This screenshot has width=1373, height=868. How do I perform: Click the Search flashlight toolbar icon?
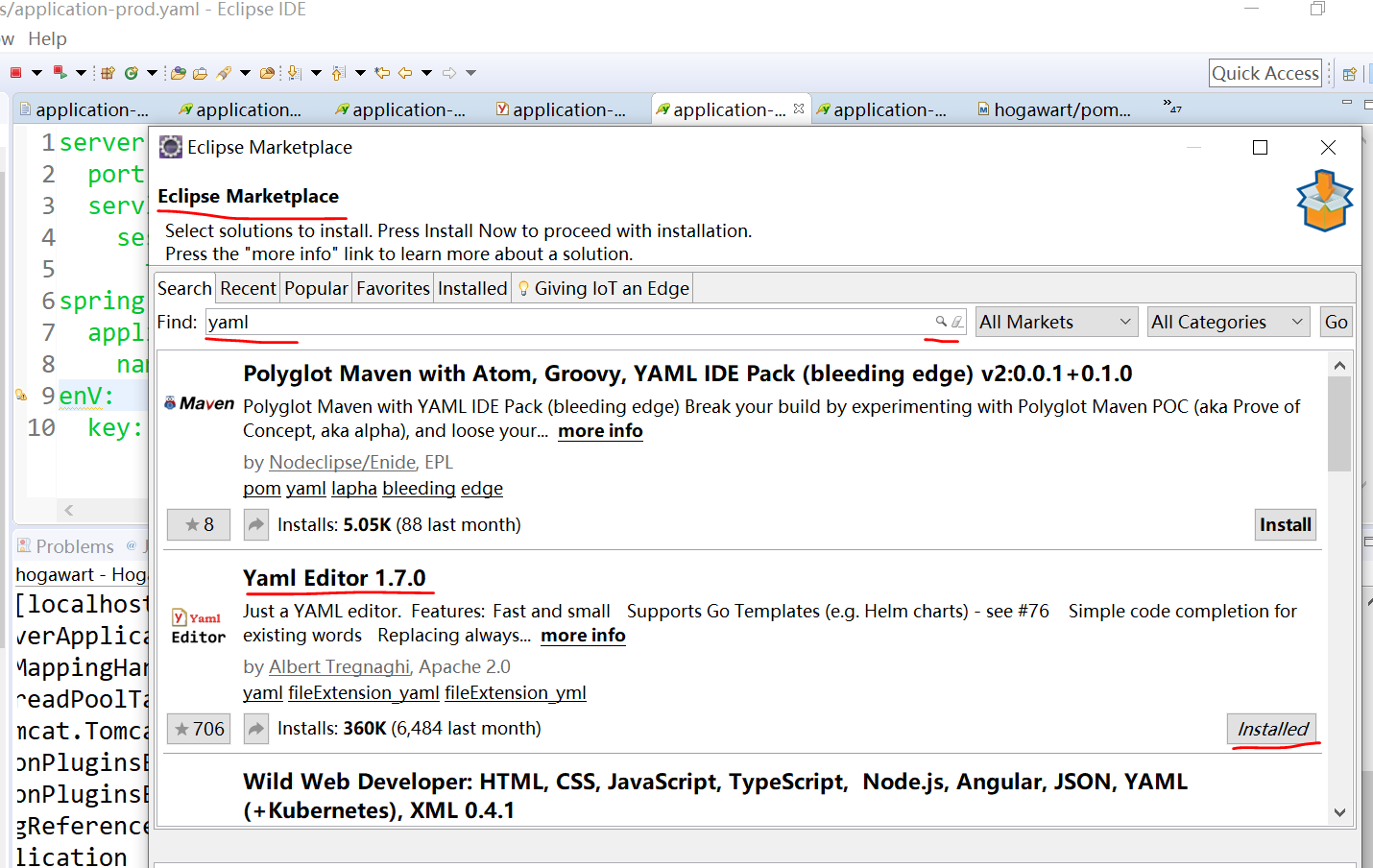click(224, 73)
